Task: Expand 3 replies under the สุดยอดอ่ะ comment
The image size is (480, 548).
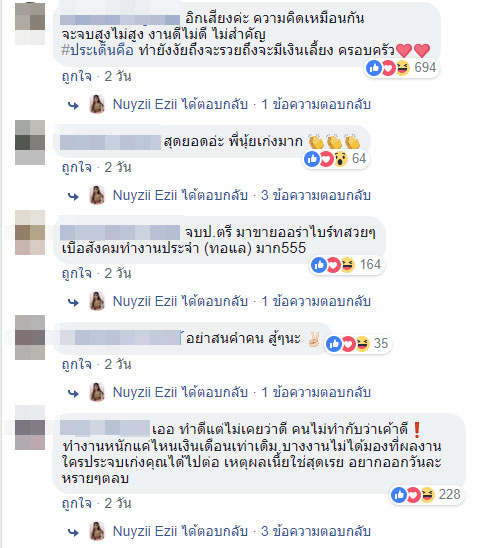Action: coord(316,195)
